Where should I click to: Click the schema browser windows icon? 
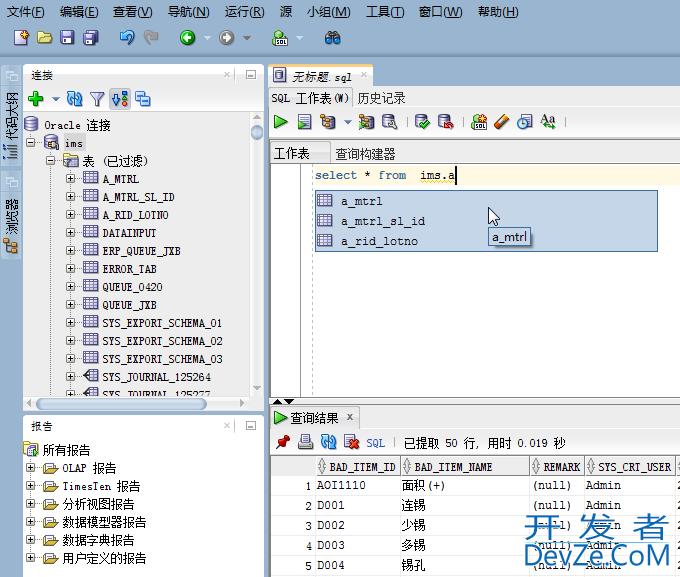[143, 99]
